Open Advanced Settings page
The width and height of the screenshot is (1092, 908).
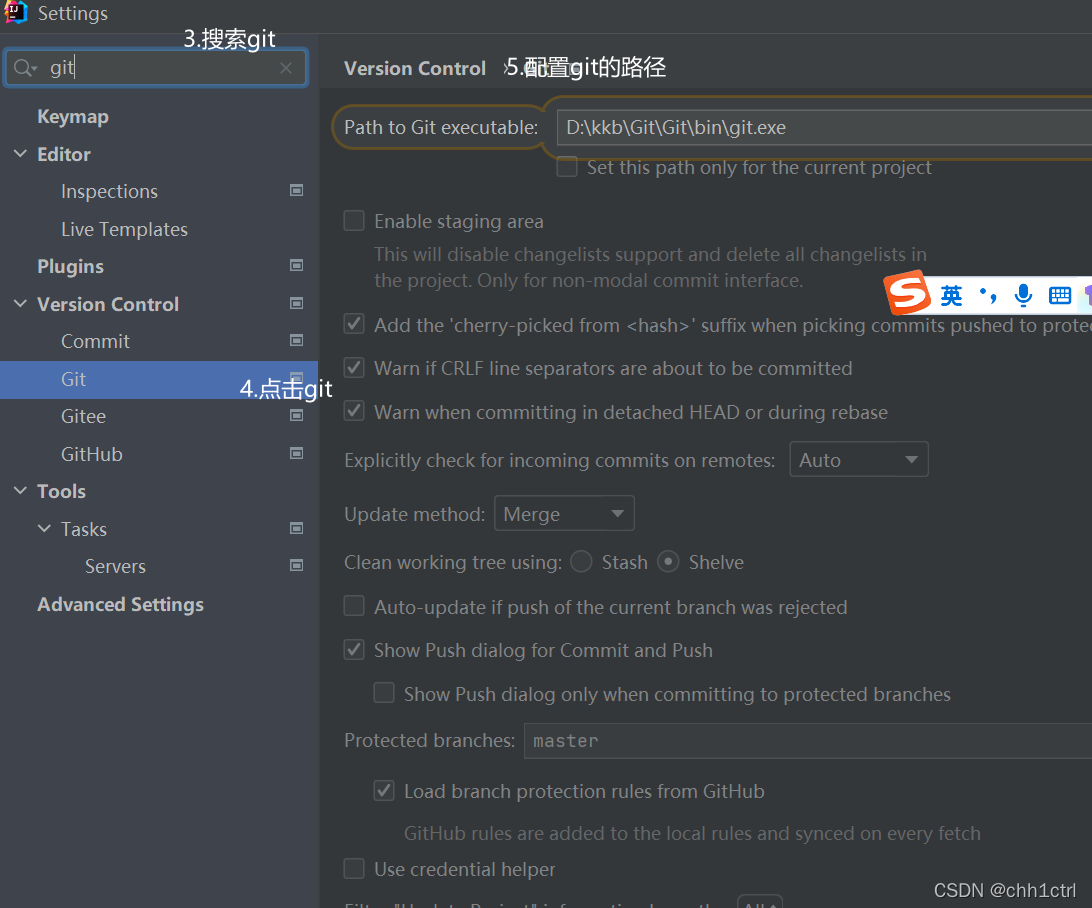click(120, 604)
